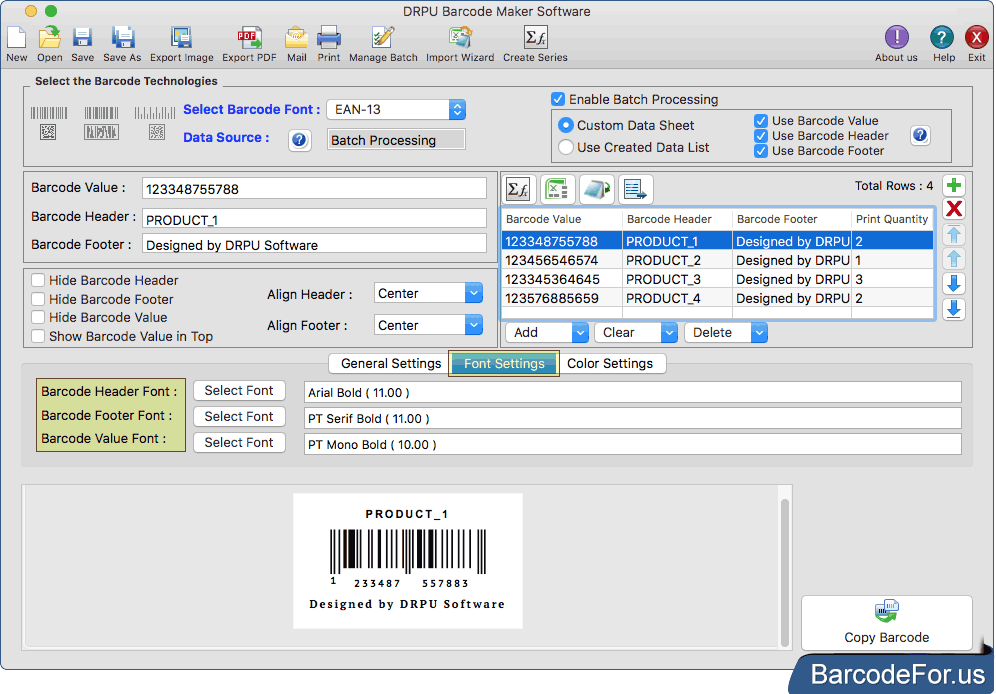Screen dimensions: 996x694
Task: Expand the Add dropdown
Action: [546, 333]
